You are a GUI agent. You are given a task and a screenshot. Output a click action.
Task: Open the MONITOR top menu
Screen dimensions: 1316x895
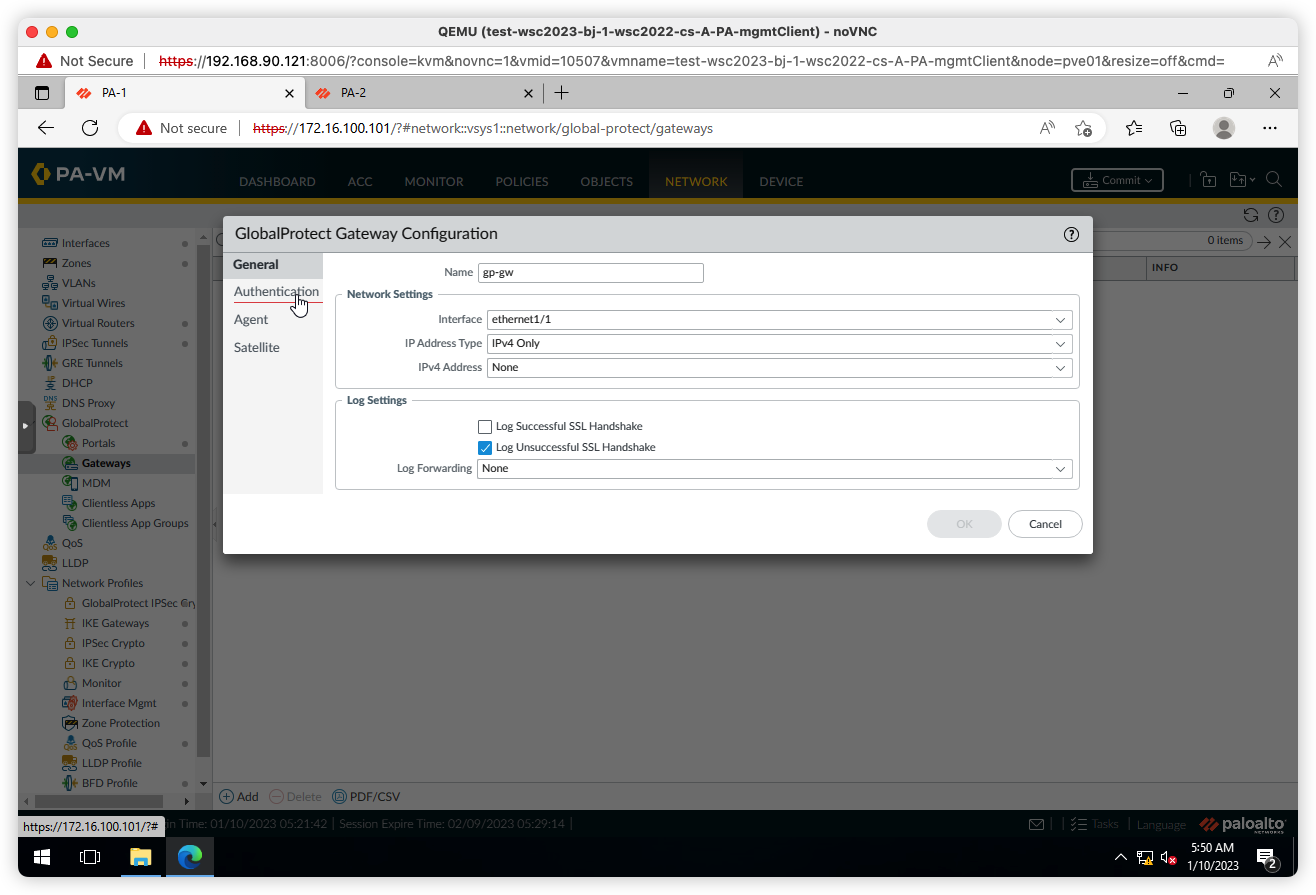click(434, 181)
